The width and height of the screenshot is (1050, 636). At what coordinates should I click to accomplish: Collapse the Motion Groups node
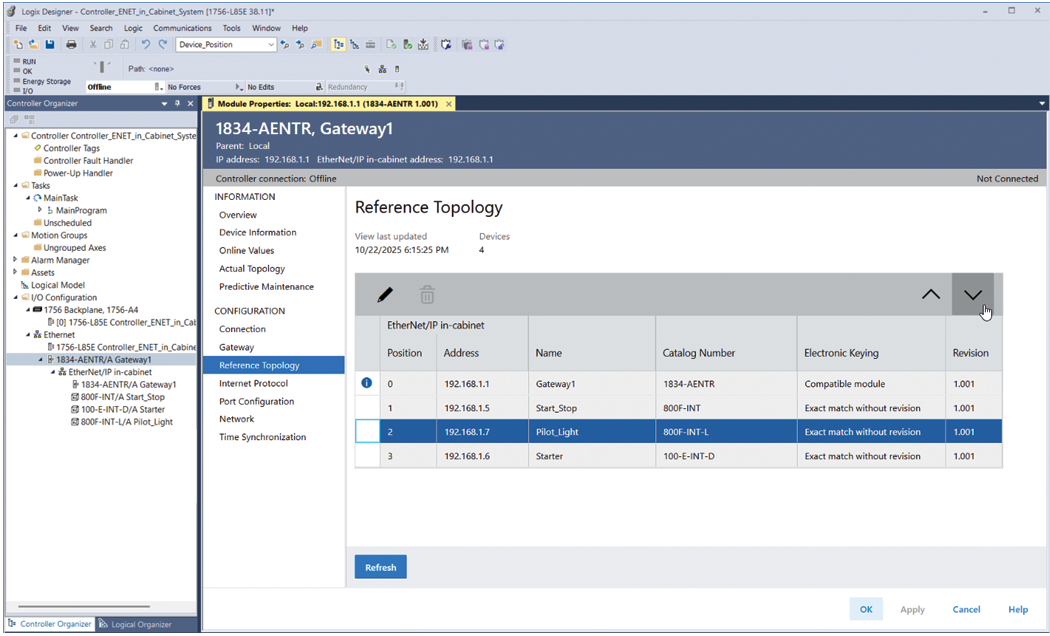coord(15,235)
